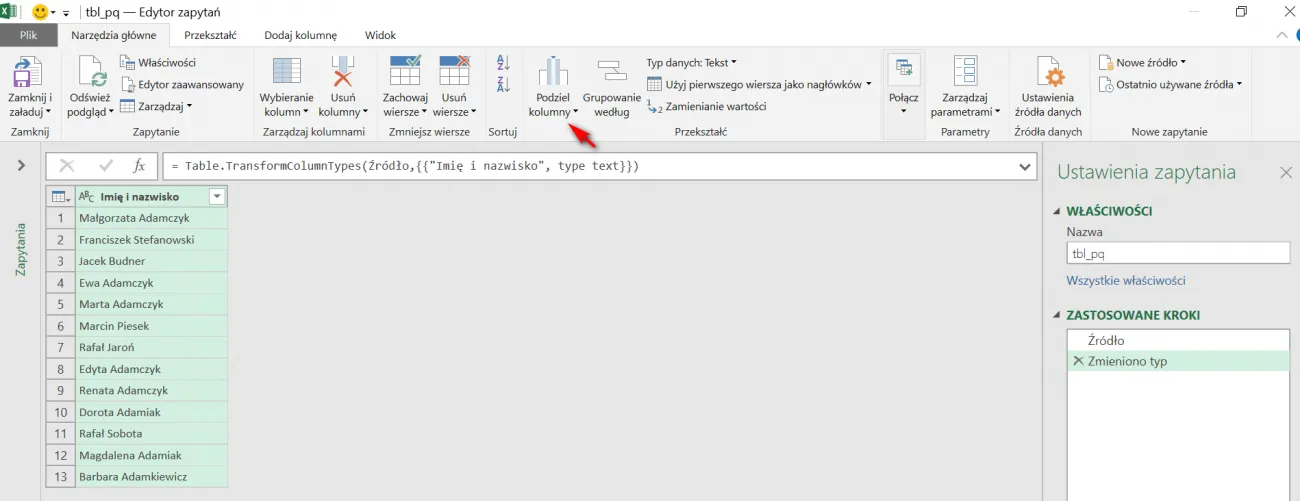Click the Nazwa field containing tbl_pq
Screen dimensions: 1300x501
1177,254
